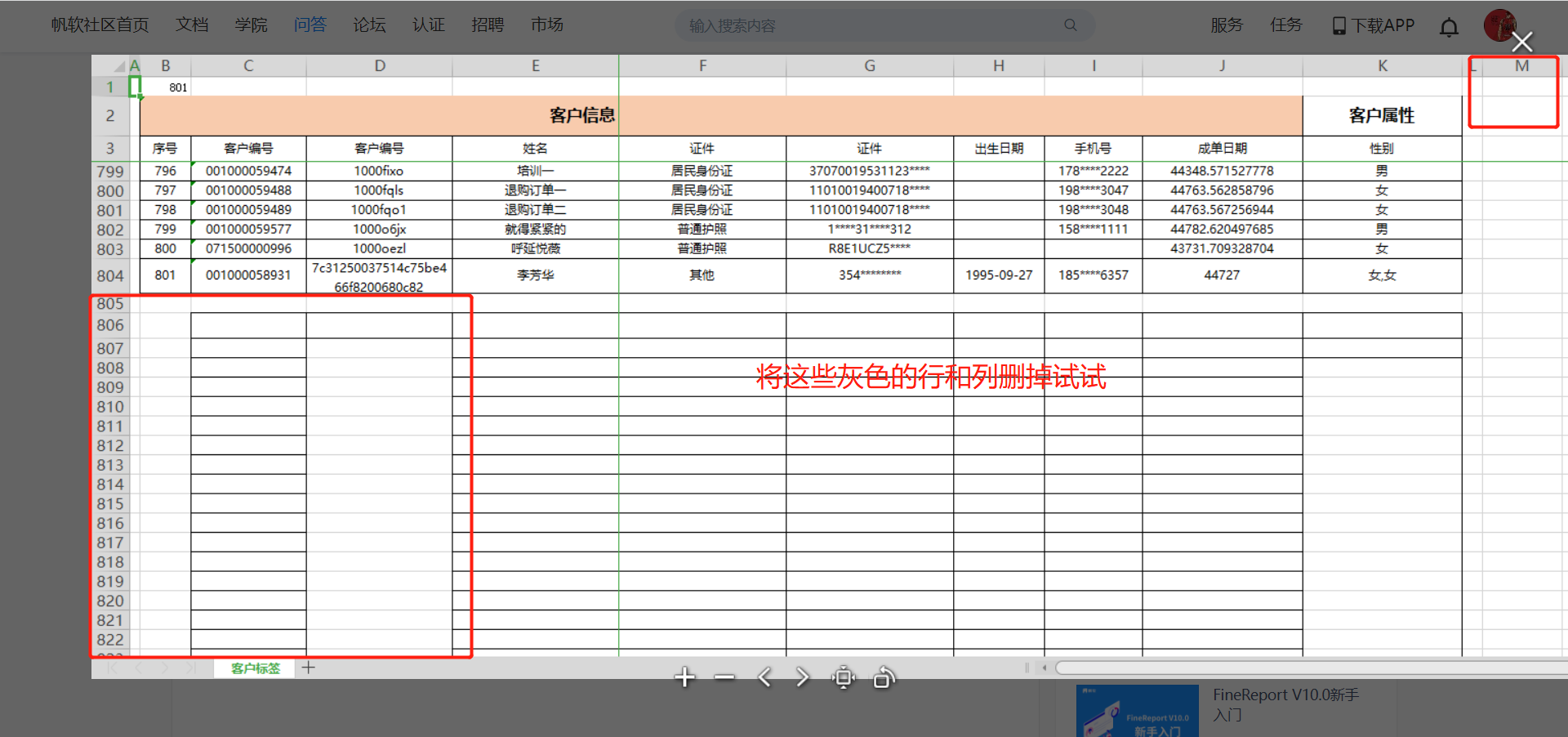
Task: Click cell containing 李芳华
Action: [535, 275]
